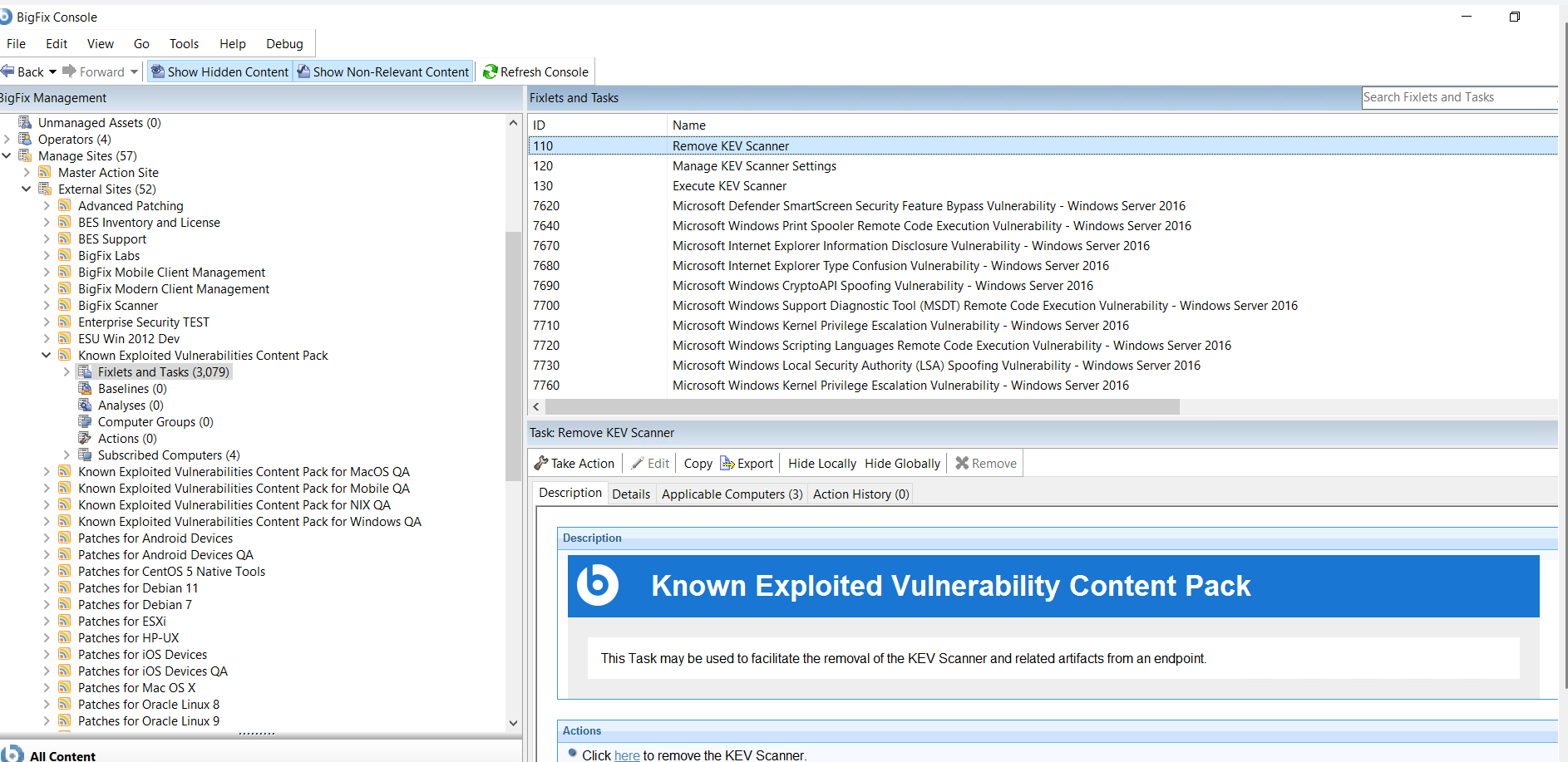Select the Patches for Debian 11 site
Viewport: 1568px width, 762px height.
click(x=138, y=588)
